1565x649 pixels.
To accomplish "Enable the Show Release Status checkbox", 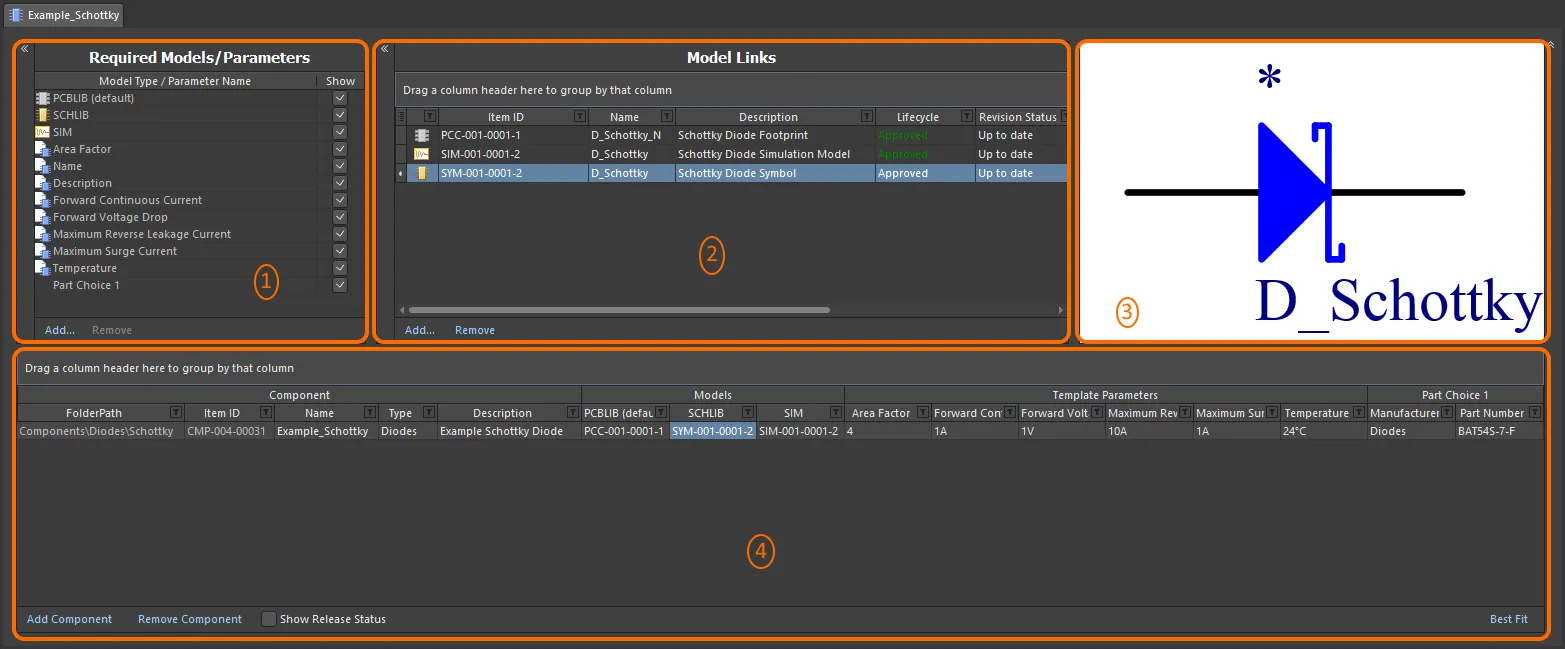I will (x=268, y=618).
